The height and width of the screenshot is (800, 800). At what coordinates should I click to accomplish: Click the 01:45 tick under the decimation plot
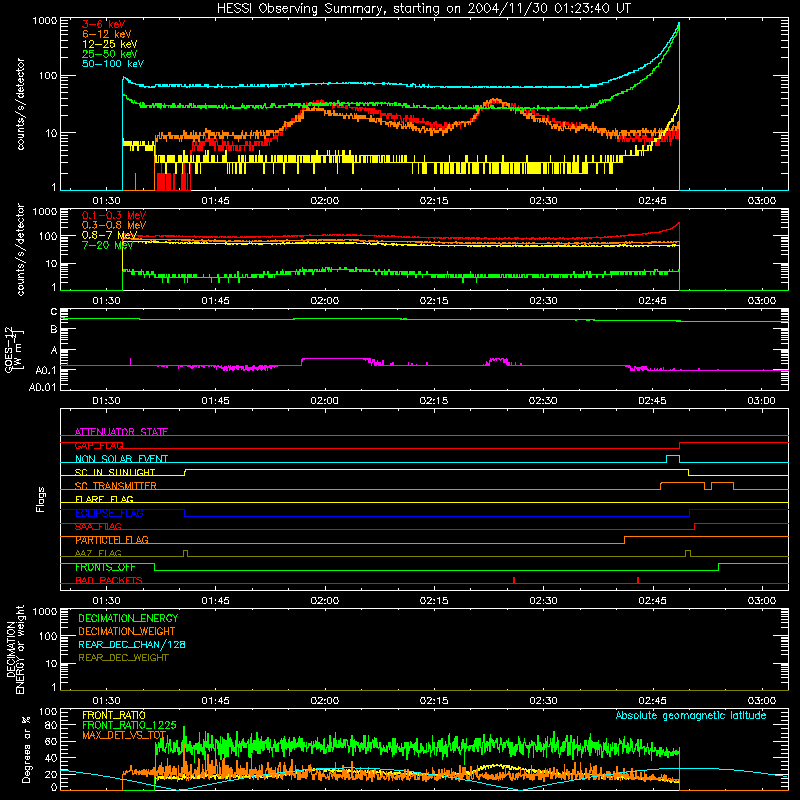[x=215, y=701]
